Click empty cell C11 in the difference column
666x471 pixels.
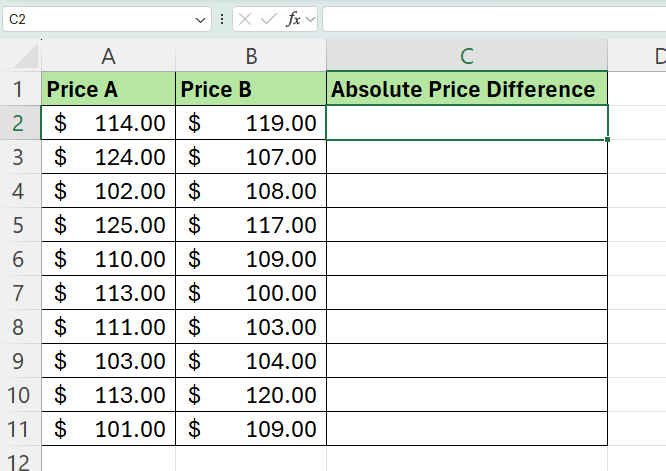pos(467,429)
